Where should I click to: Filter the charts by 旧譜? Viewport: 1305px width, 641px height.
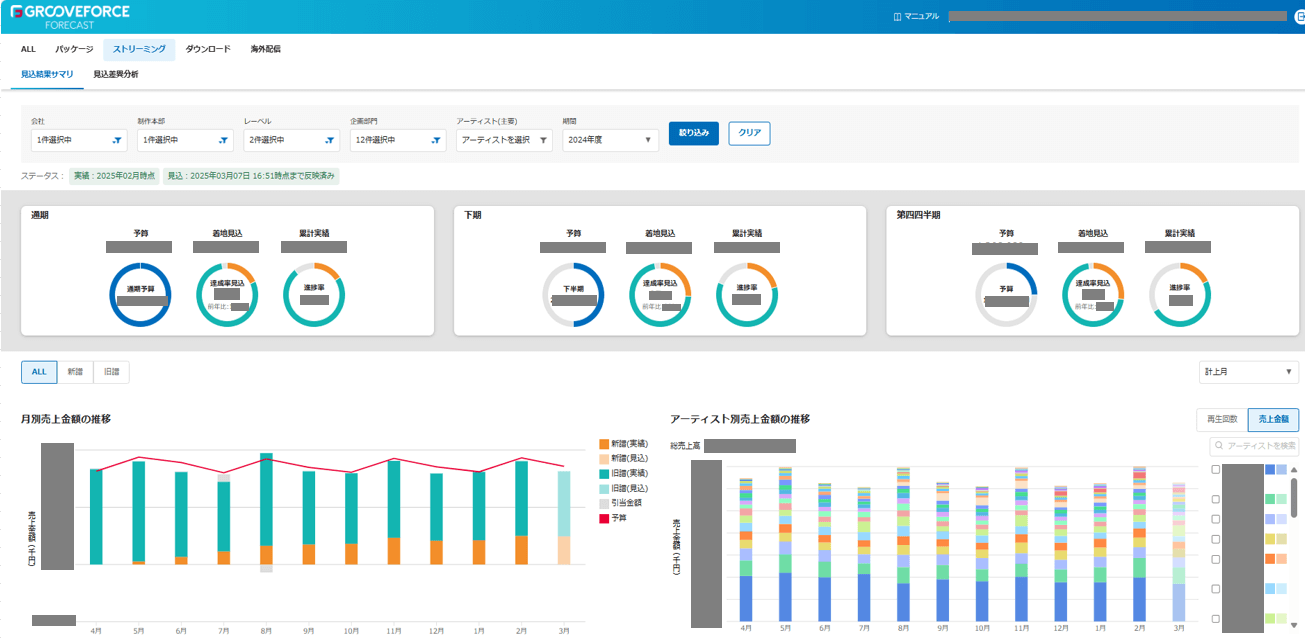tap(111, 372)
